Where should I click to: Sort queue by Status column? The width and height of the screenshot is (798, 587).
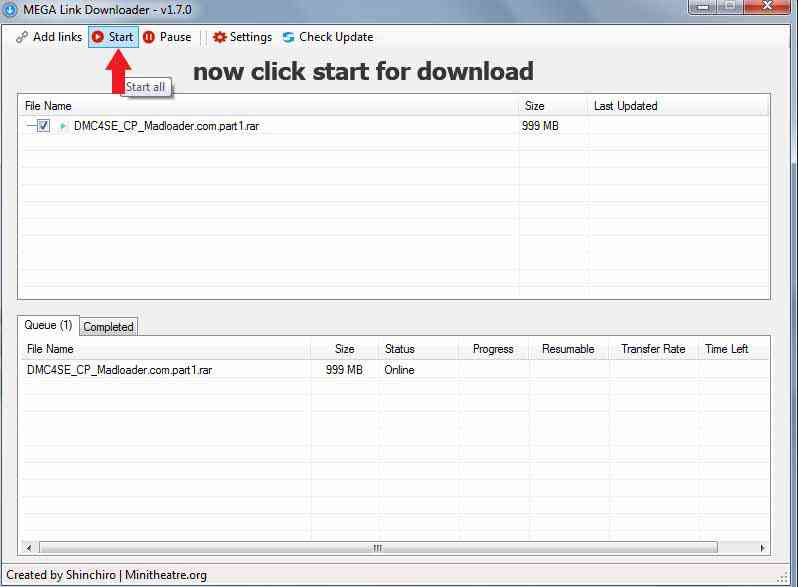(x=419, y=349)
